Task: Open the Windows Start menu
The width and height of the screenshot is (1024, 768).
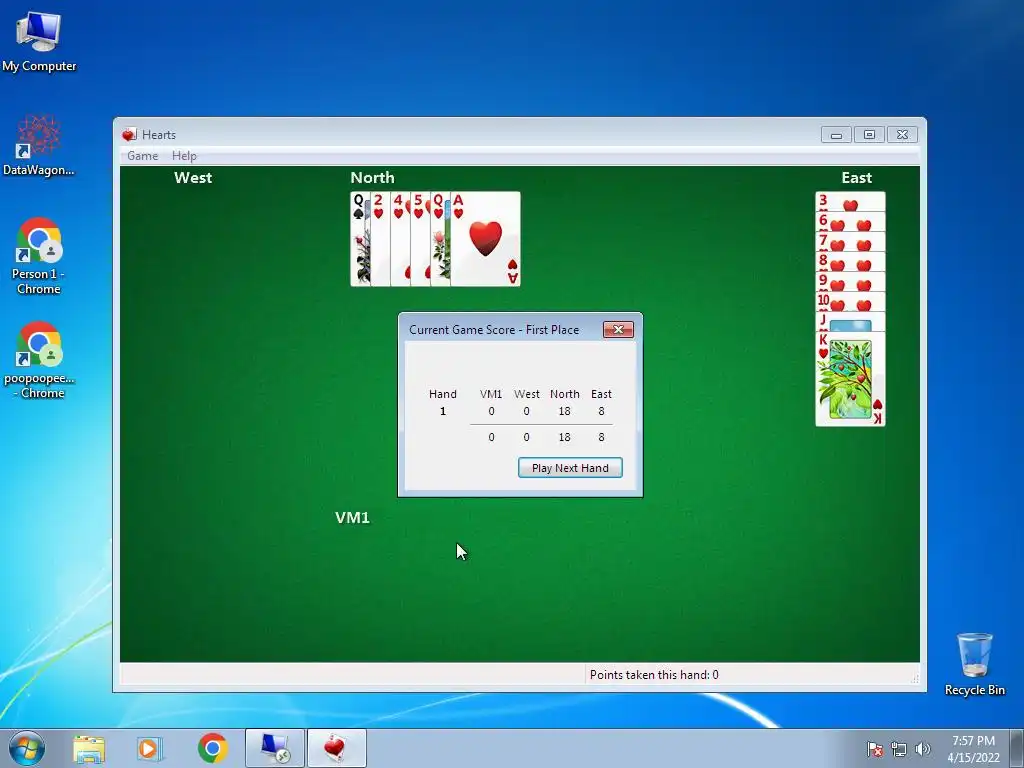Action: [x=27, y=748]
